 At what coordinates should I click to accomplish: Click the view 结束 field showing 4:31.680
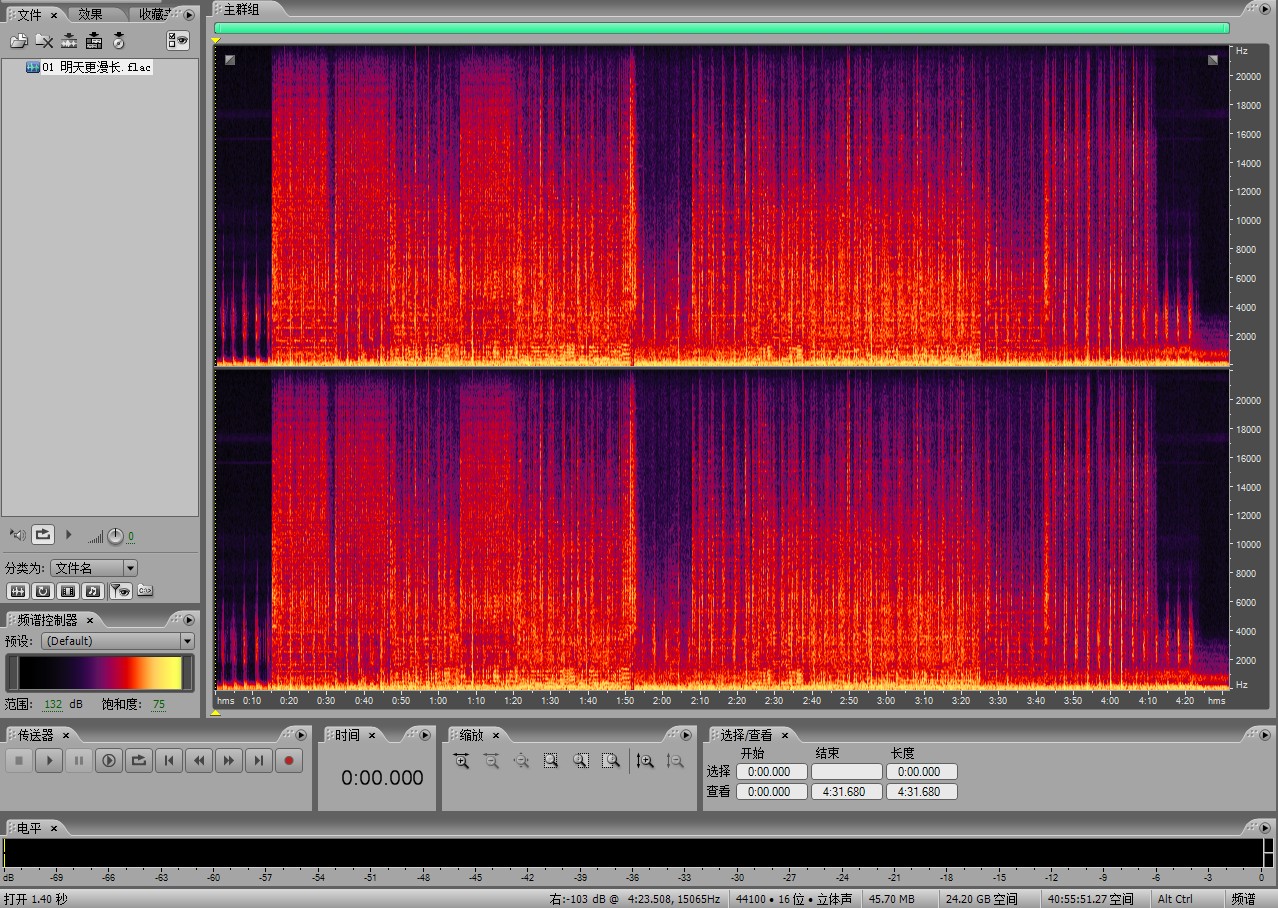tap(846, 792)
